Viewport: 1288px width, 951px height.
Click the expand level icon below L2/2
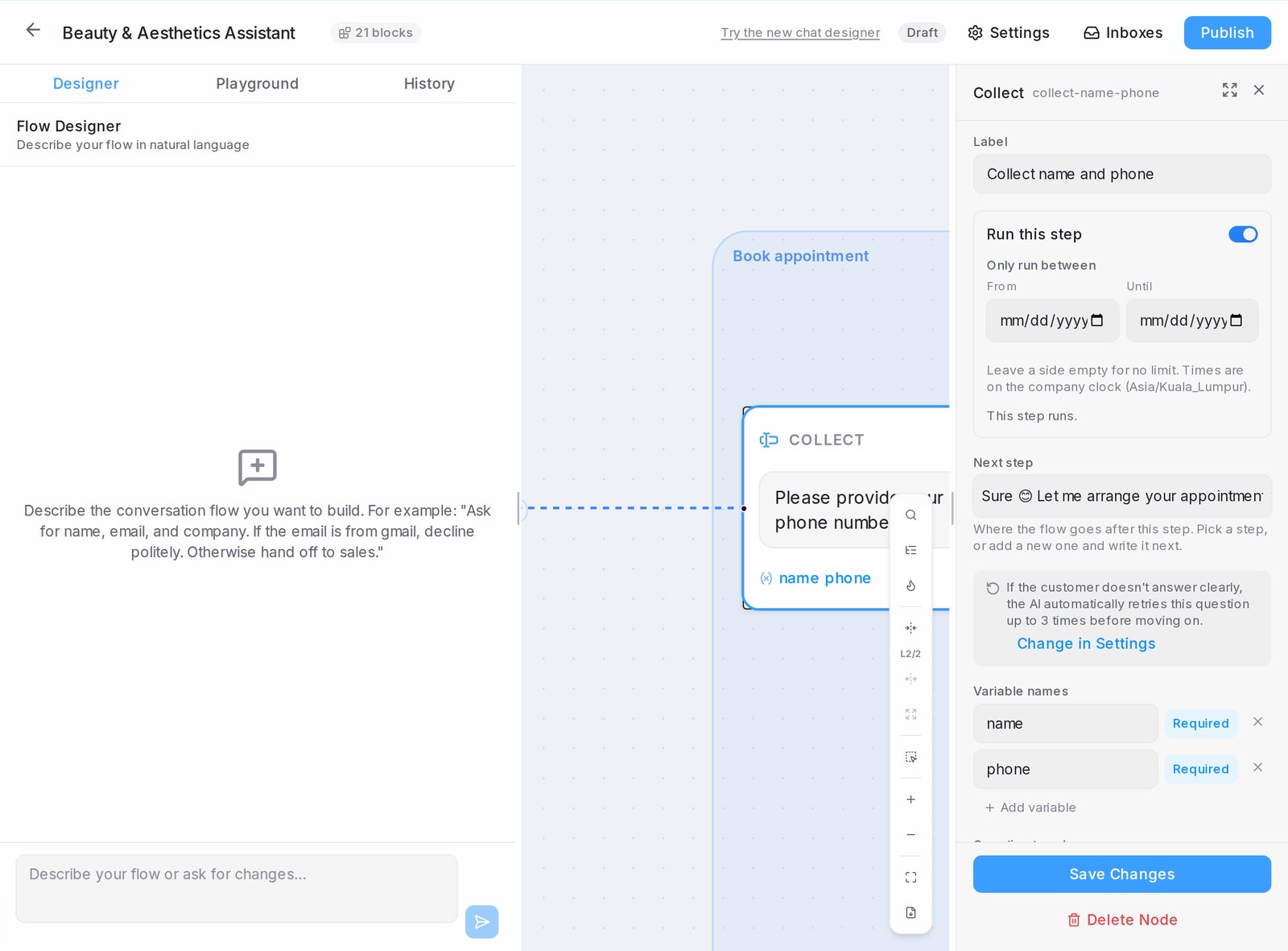tap(910, 679)
